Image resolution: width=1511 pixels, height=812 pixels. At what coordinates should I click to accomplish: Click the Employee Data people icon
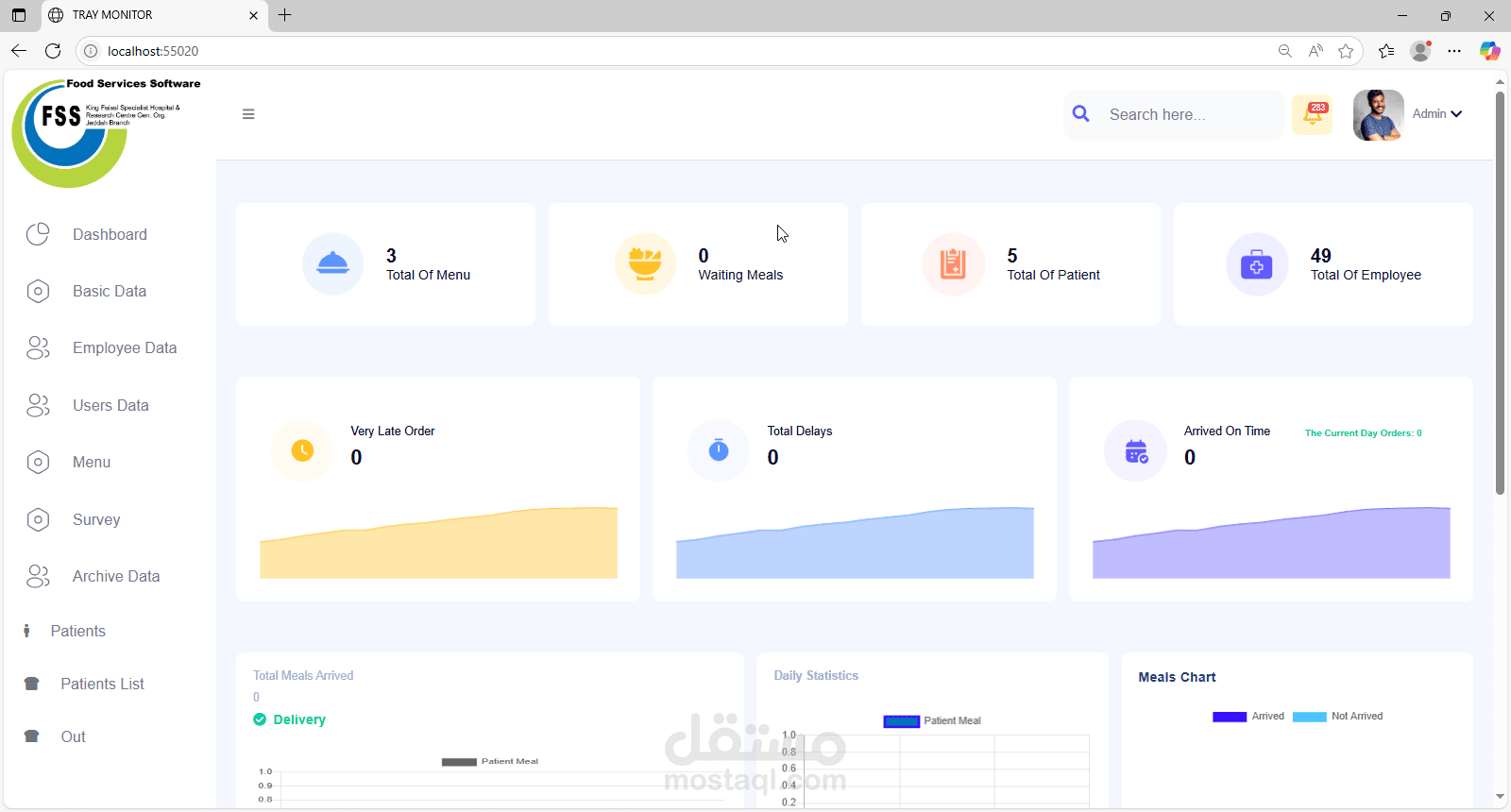pos(38,347)
